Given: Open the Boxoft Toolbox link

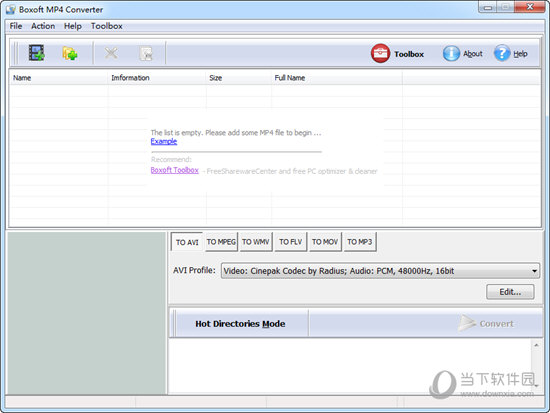Looking at the screenshot, I should tap(175, 170).
